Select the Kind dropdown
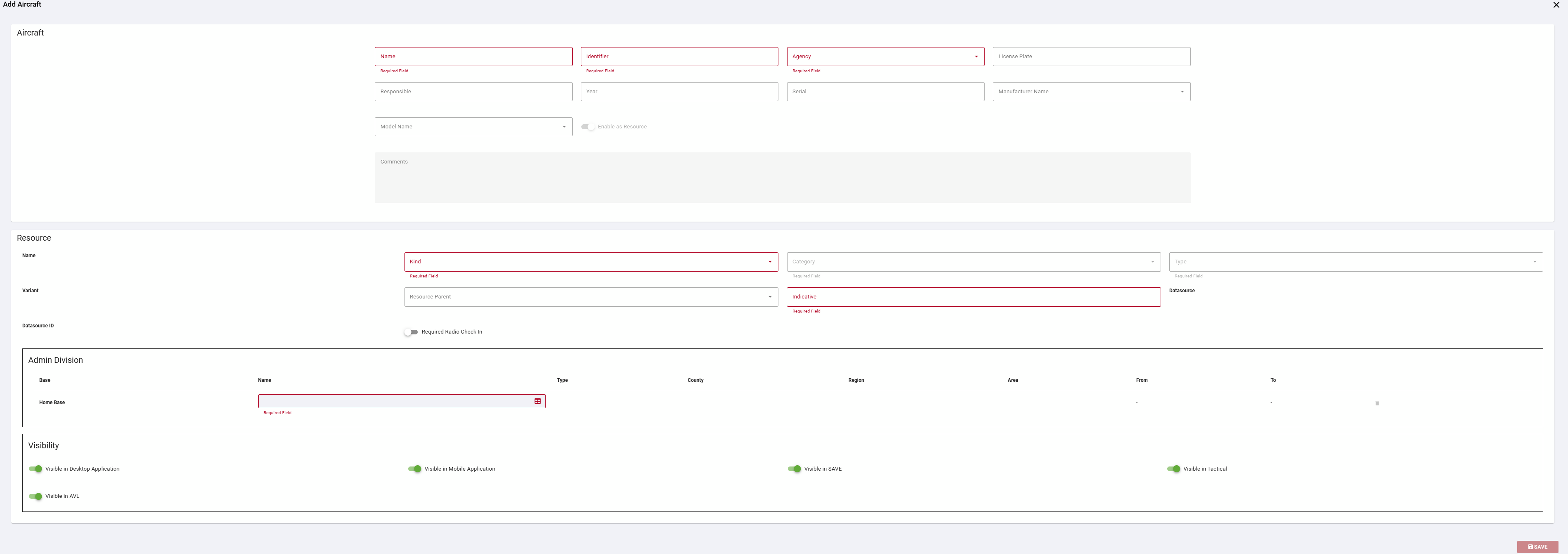 591,262
